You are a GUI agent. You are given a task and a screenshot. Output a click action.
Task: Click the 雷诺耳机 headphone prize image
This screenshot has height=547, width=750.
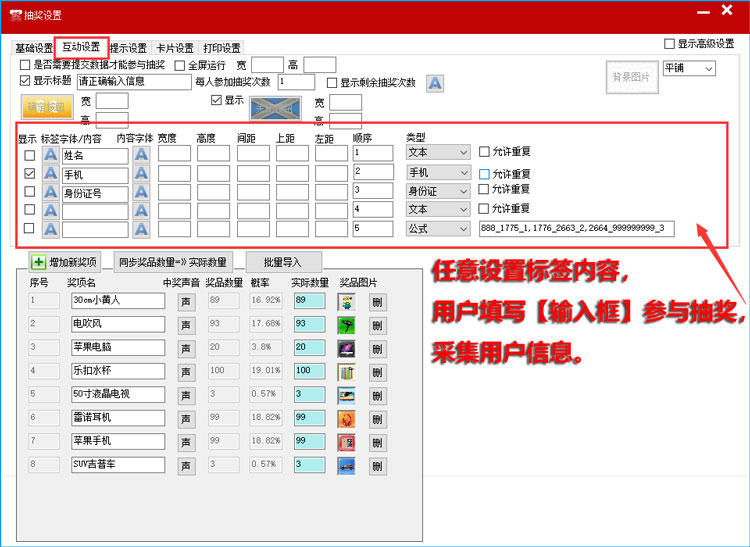347,418
